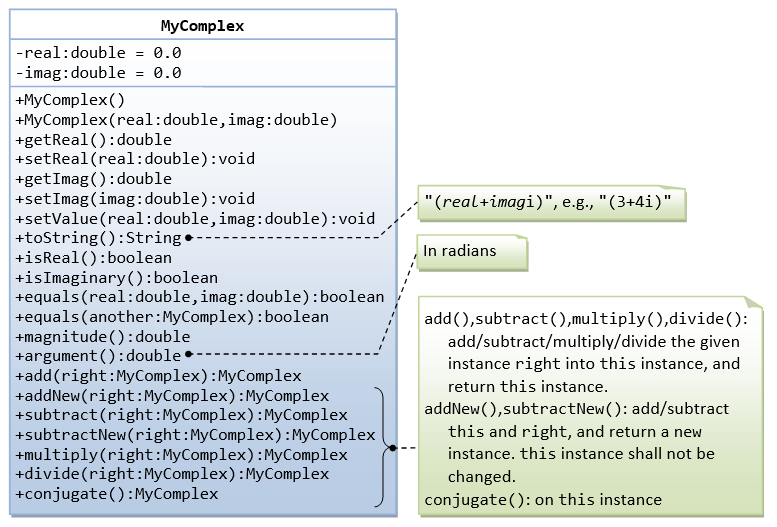Screen dimensions: 777x527
Task: Select the +conjugate():MyComplex method
Action: (117, 494)
